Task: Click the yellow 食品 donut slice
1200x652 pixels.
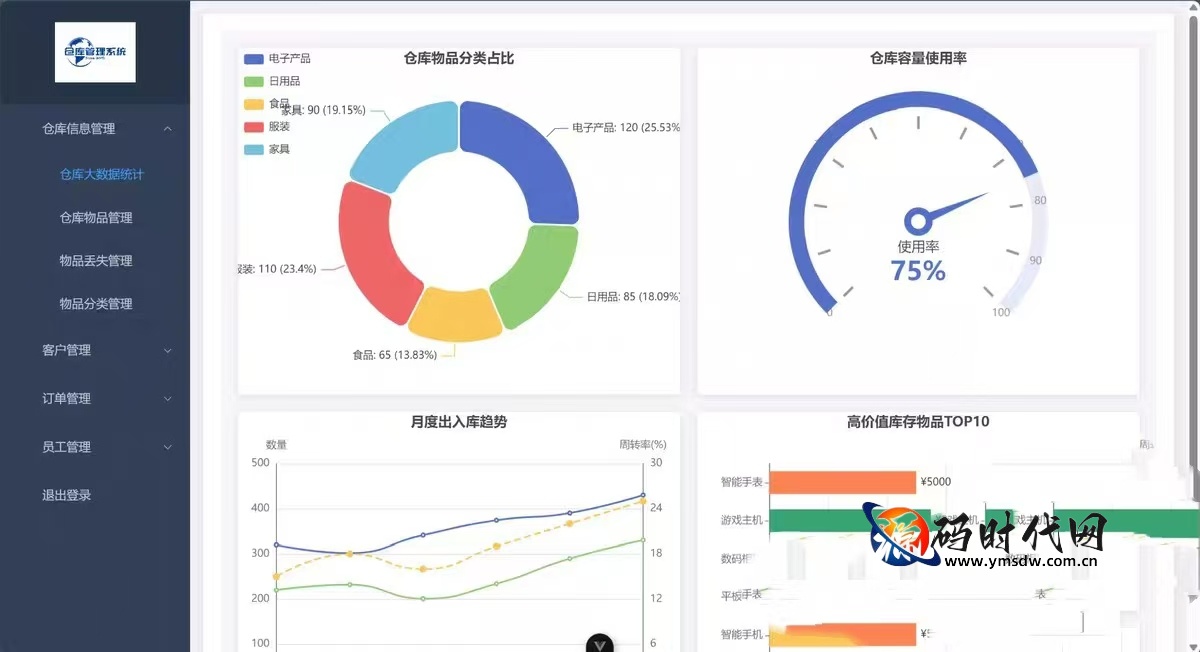Action: (455, 315)
